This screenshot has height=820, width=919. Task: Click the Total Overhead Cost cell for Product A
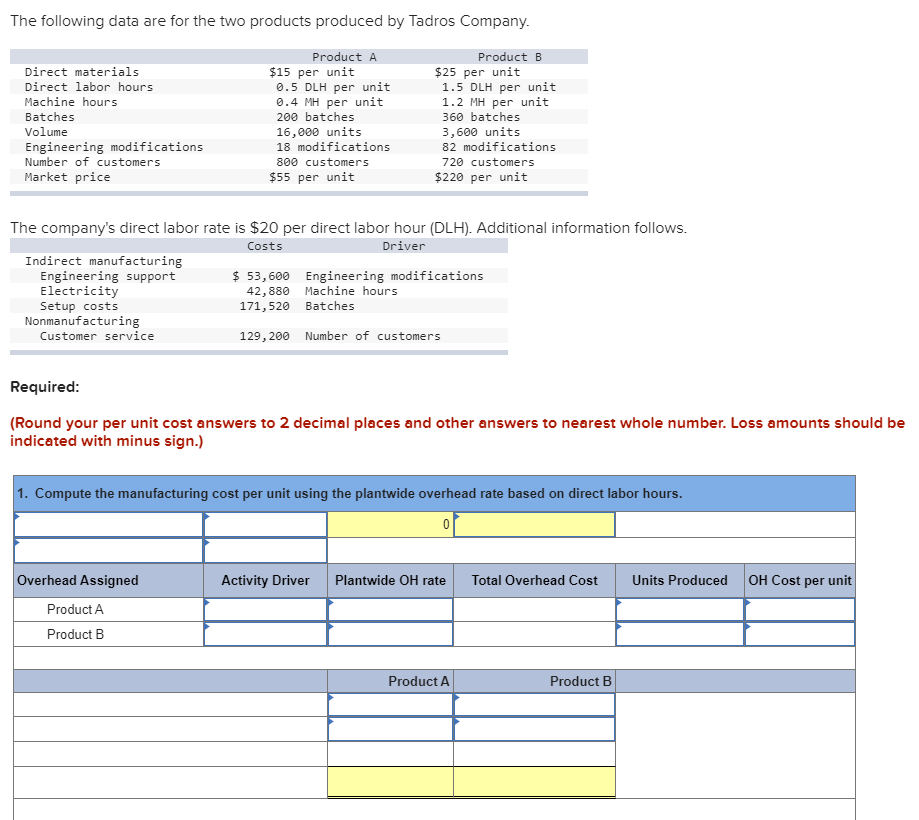coord(533,609)
